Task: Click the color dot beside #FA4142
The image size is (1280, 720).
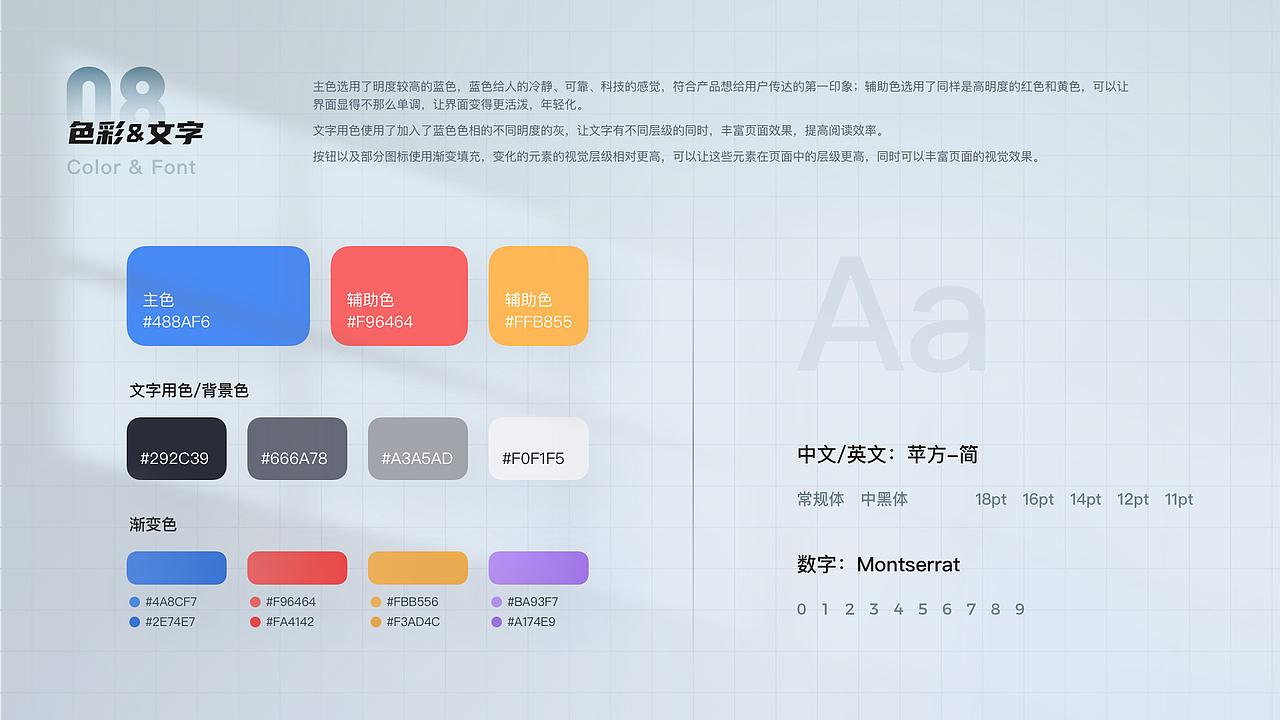Action: click(255, 622)
